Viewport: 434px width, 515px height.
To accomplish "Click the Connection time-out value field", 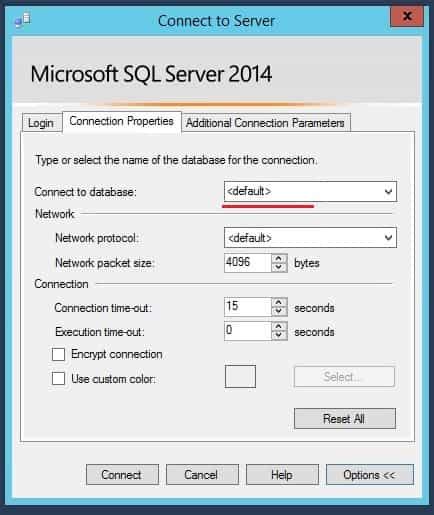I will (248, 307).
